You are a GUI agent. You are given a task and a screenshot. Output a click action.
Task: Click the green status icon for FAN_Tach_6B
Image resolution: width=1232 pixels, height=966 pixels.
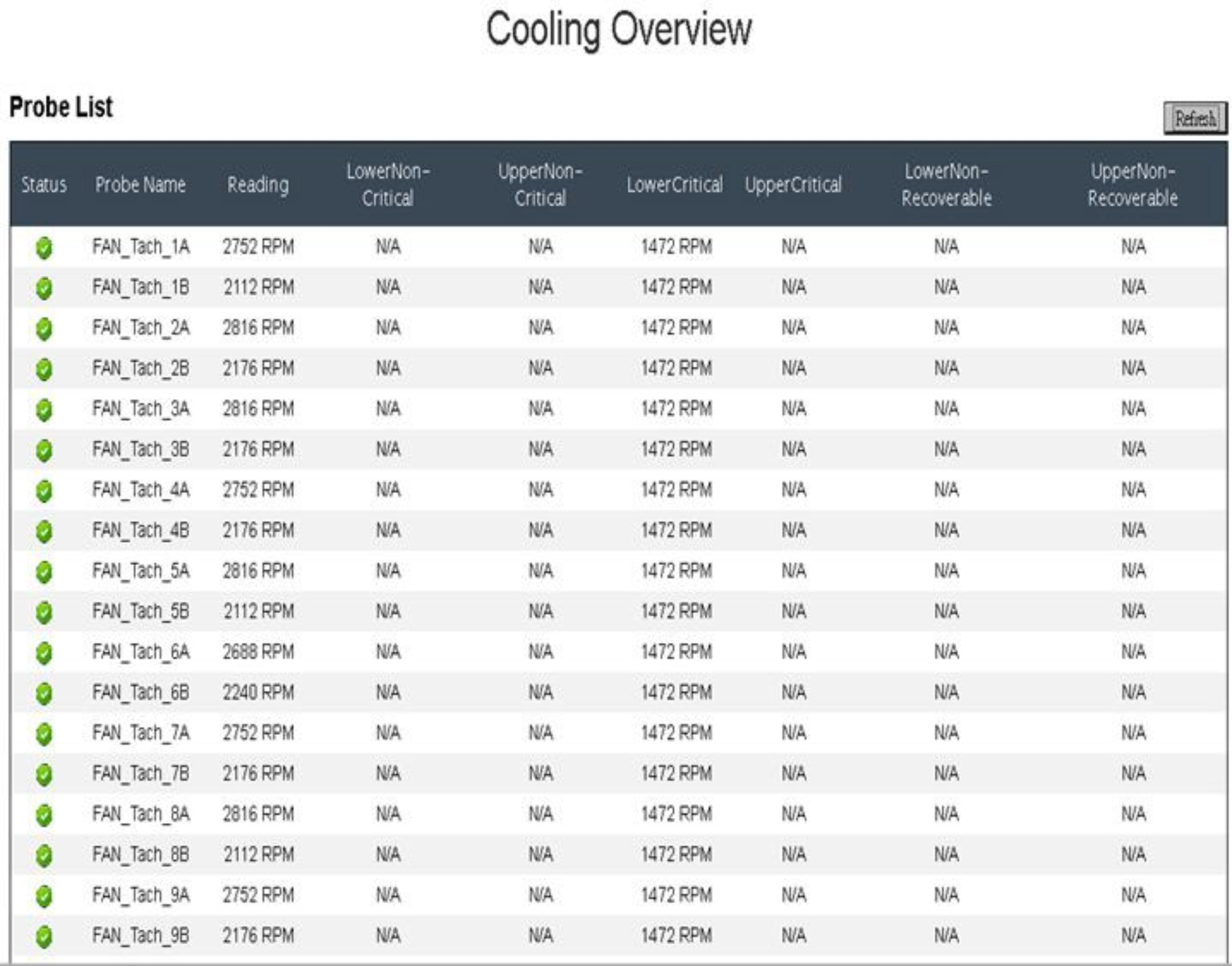(x=44, y=693)
